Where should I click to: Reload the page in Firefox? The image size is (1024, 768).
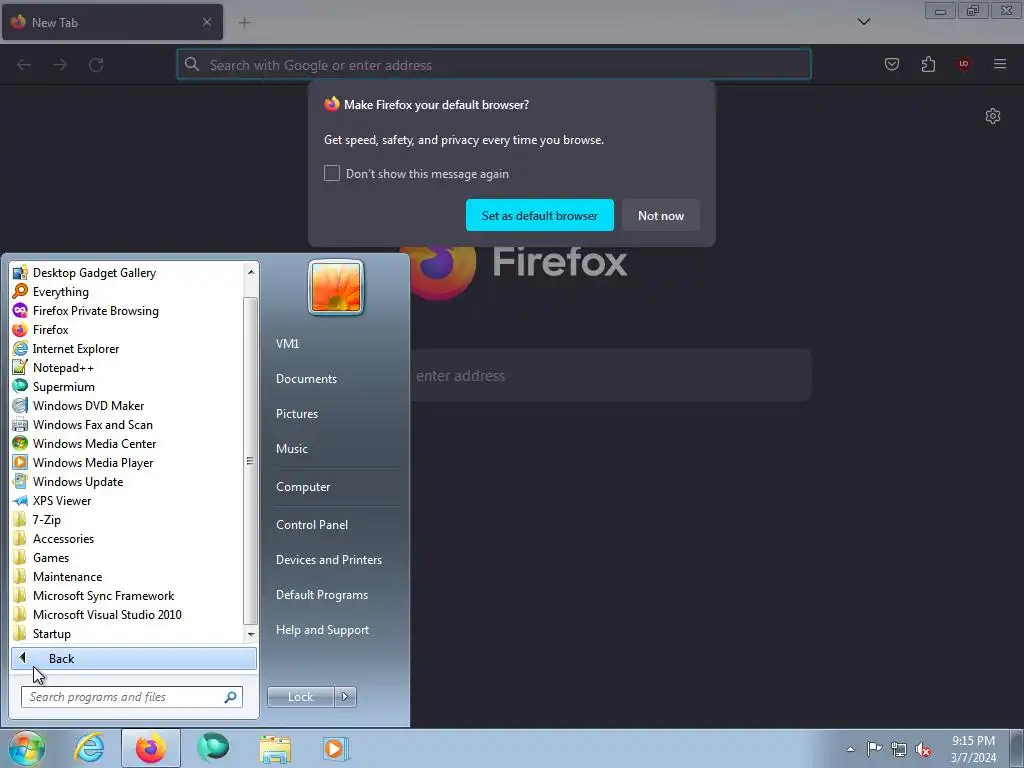coord(96,65)
